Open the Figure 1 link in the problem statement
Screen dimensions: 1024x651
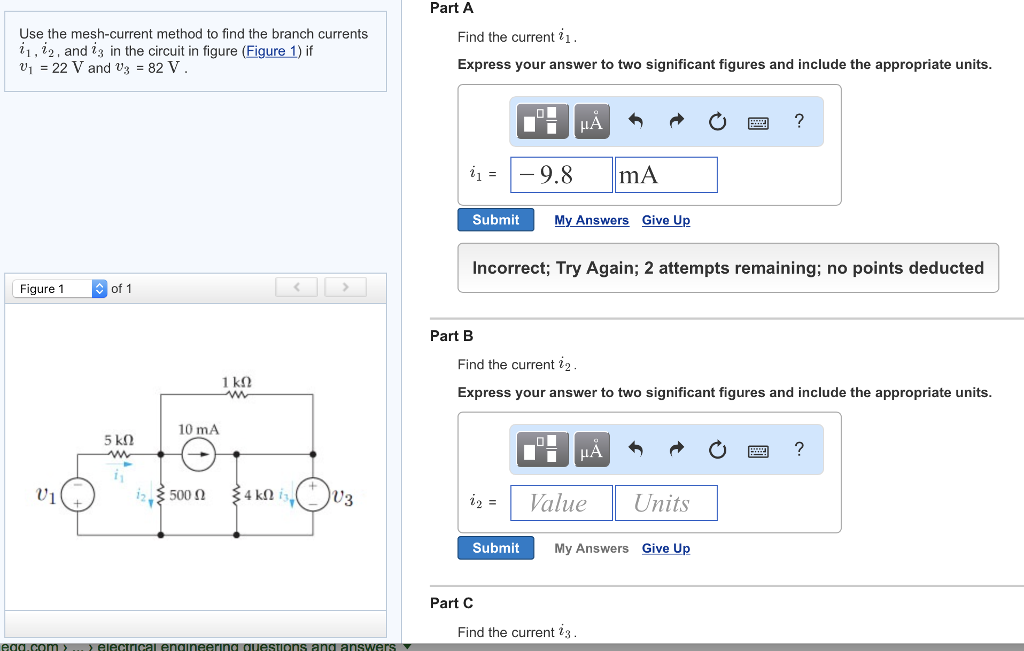click(271, 51)
